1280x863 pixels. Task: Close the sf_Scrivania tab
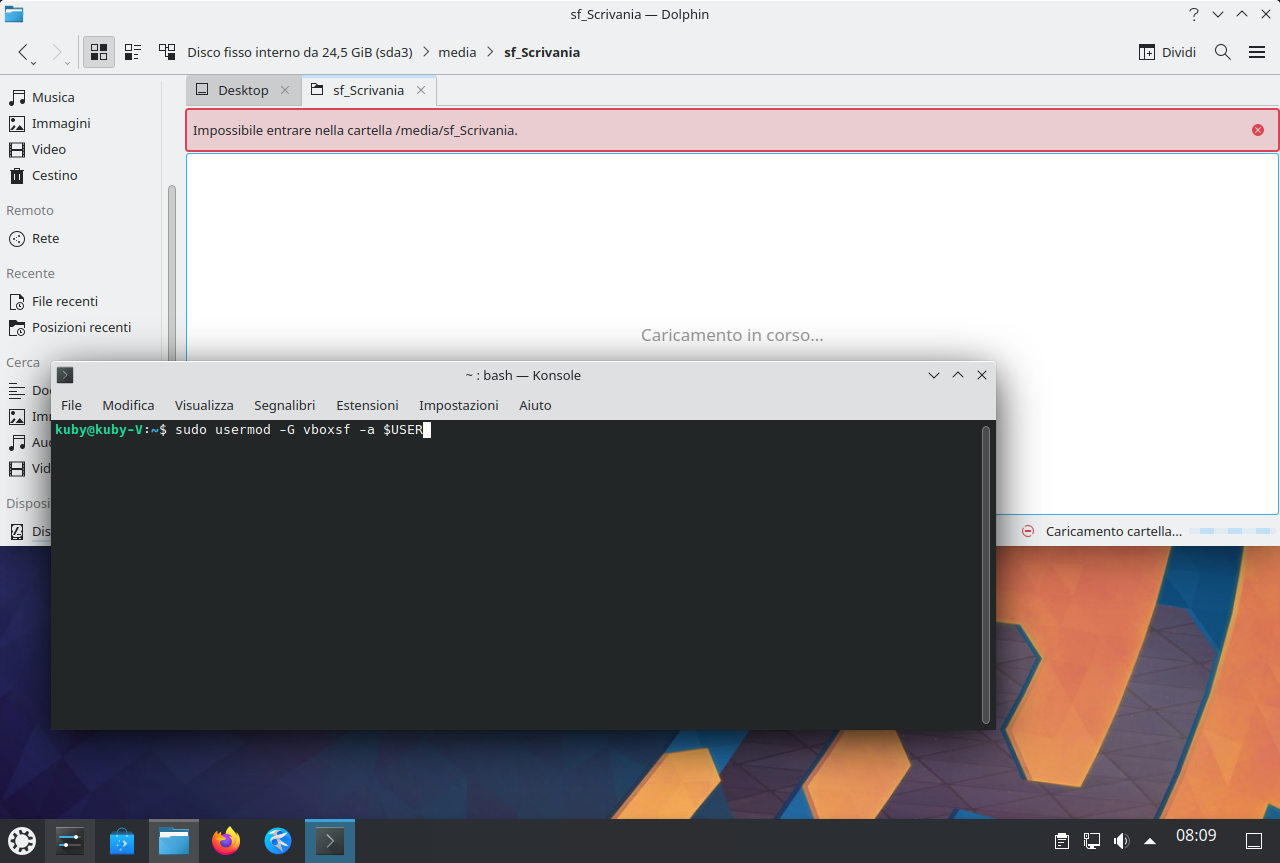(x=421, y=90)
